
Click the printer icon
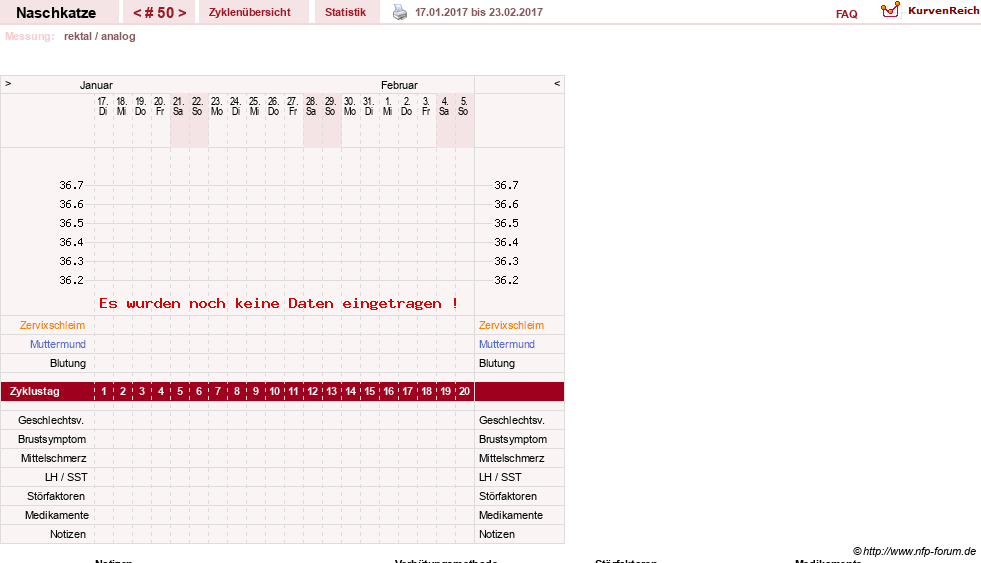pyautogui.click(x=400, y=13)
